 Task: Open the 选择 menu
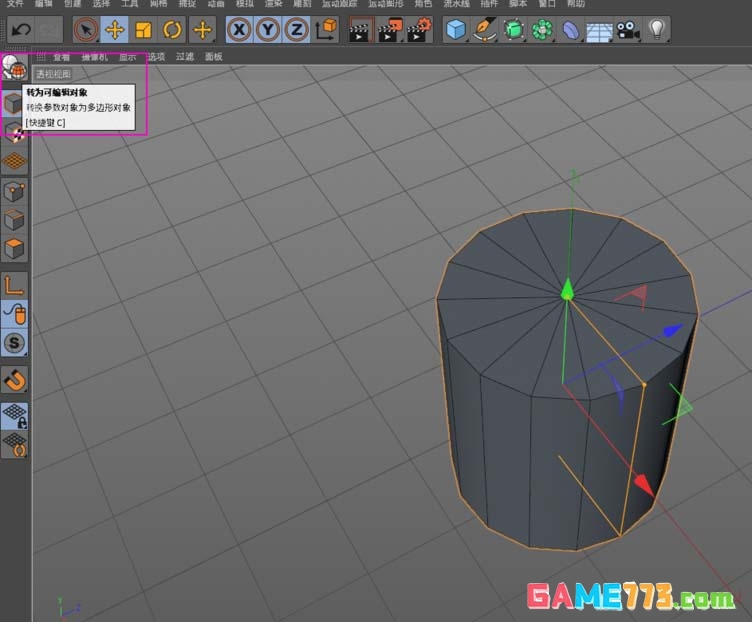point(101,3)
